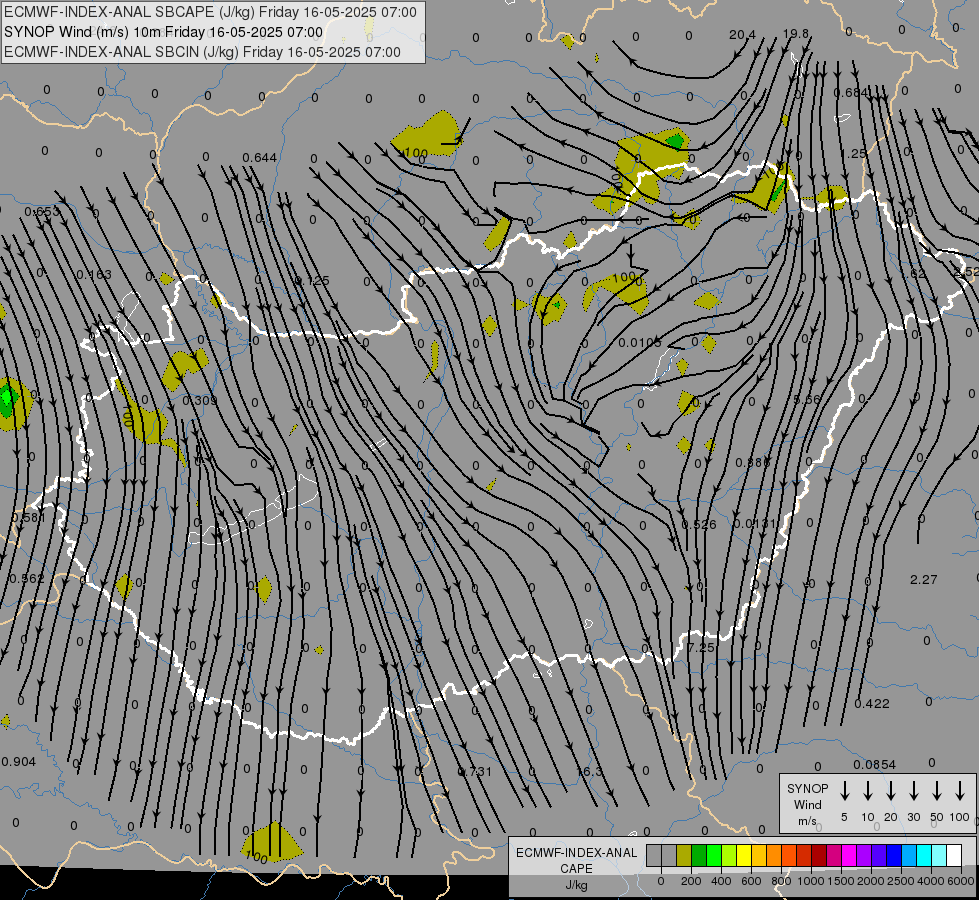Click the CAPE label in the legend
This screenshot has width=979, height=900.
tap(576, 869)
